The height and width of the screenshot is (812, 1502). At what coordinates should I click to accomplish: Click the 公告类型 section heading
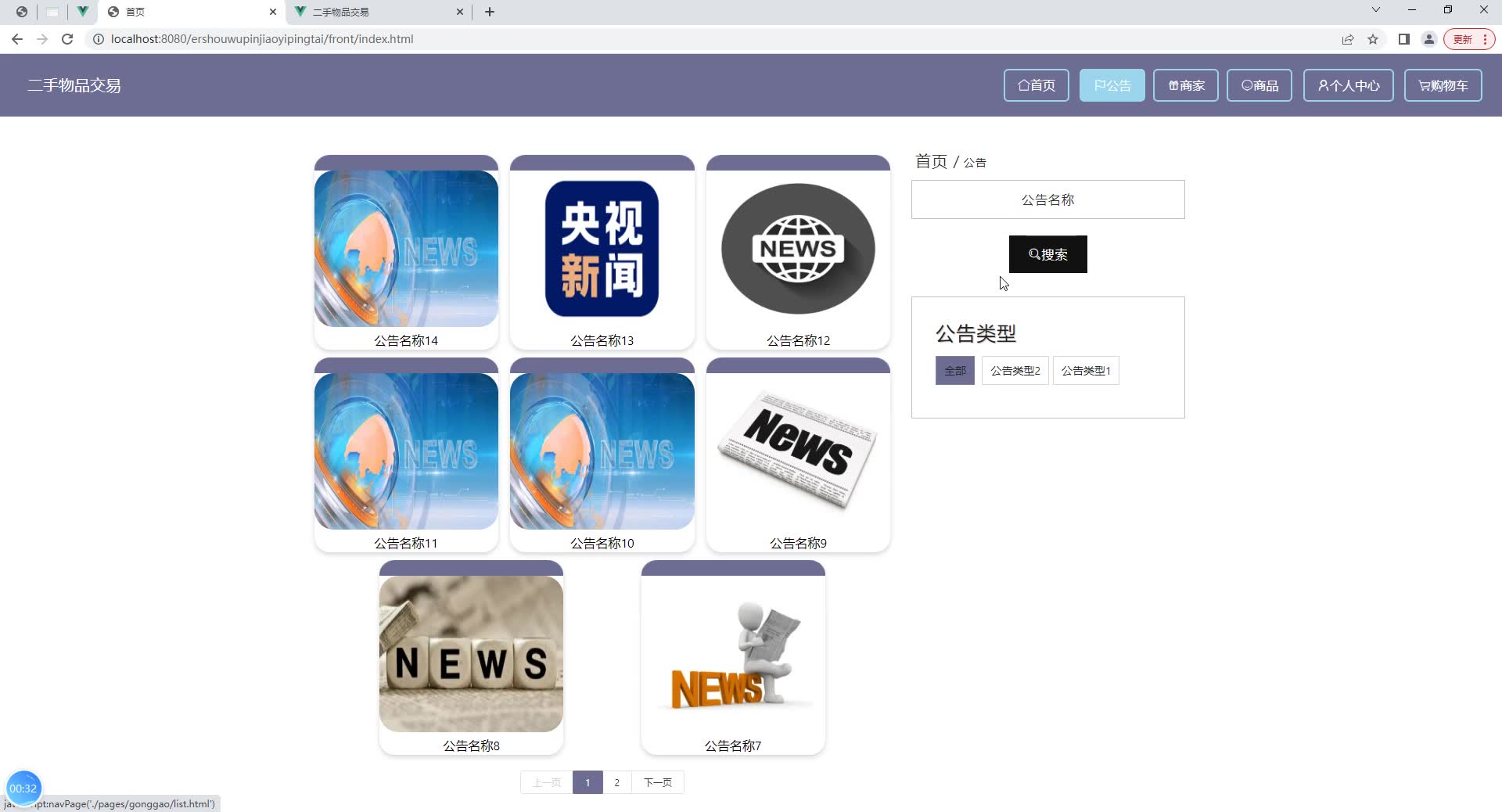click(x=976, y=334)
